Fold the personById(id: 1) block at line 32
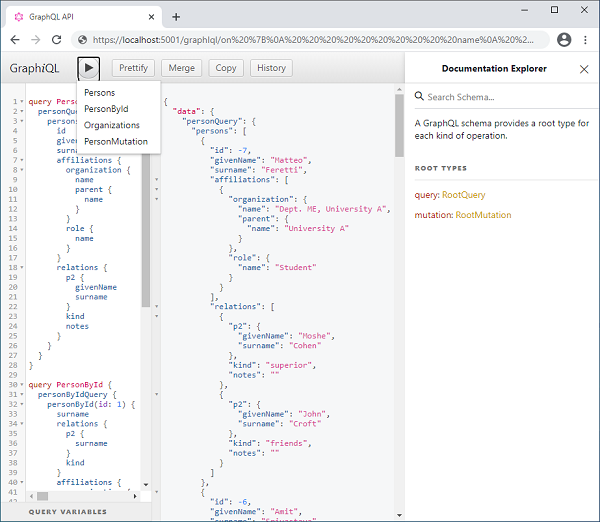 click(x=22, y=404)
